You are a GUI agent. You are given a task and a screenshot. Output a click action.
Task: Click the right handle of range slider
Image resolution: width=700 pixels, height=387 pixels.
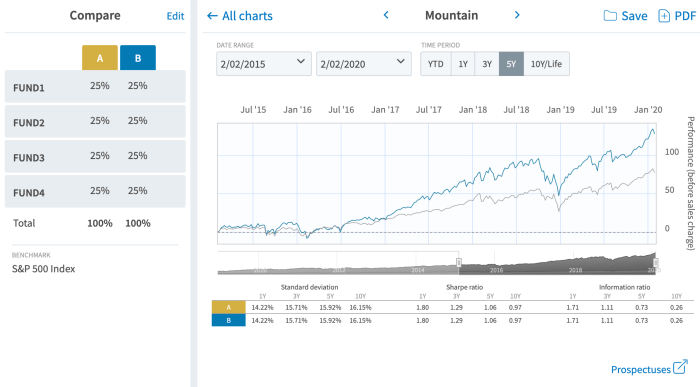point(656,262)
